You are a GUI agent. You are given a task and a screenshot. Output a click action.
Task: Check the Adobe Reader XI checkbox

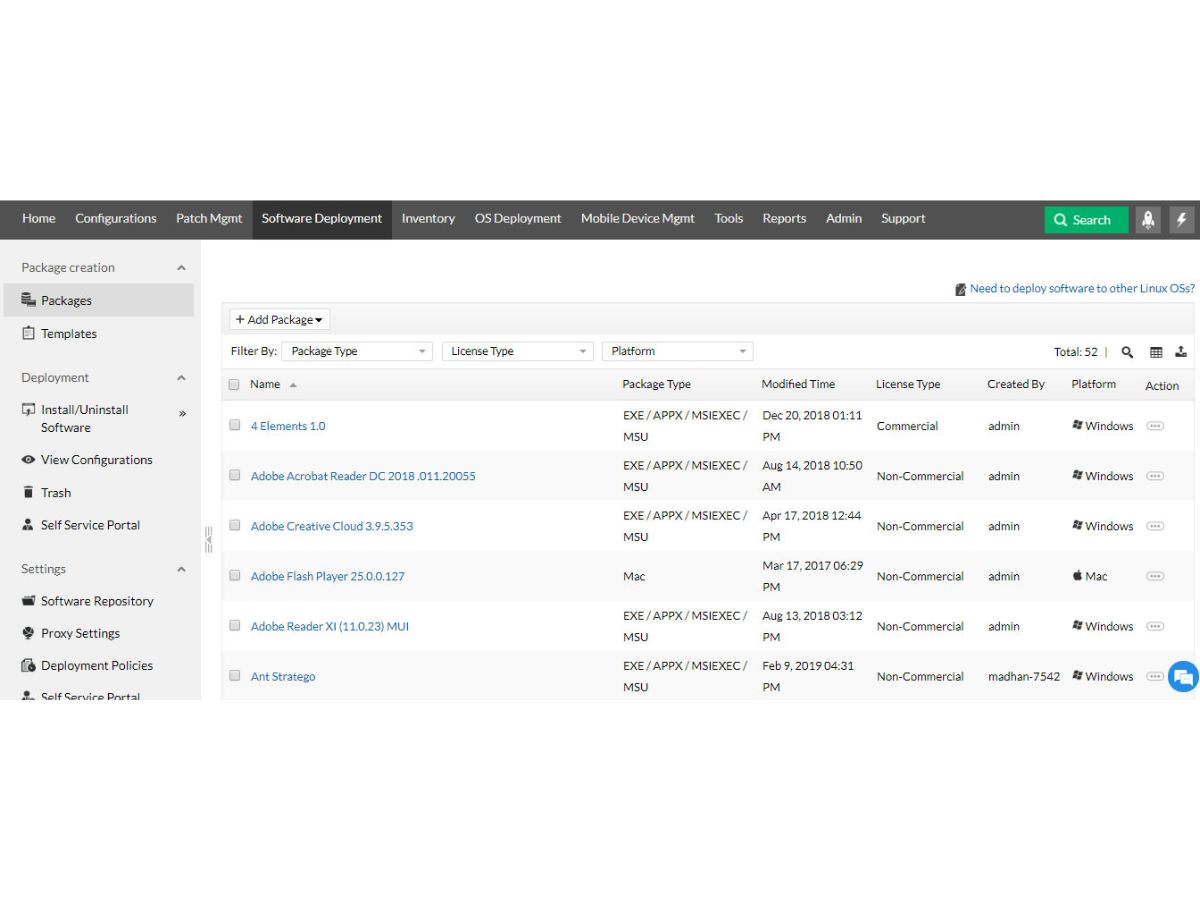pyautogui.click(x=234, y=625)
